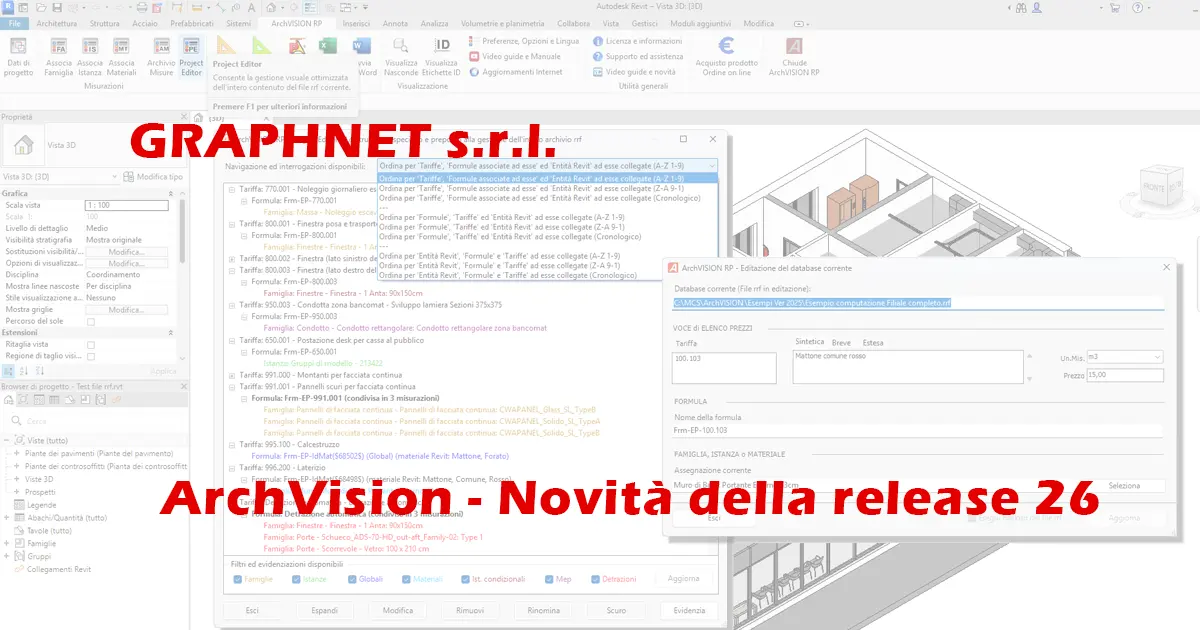Click the Help question mark icon
The height and width of the screenshot is (630, 1200).
1138,7
